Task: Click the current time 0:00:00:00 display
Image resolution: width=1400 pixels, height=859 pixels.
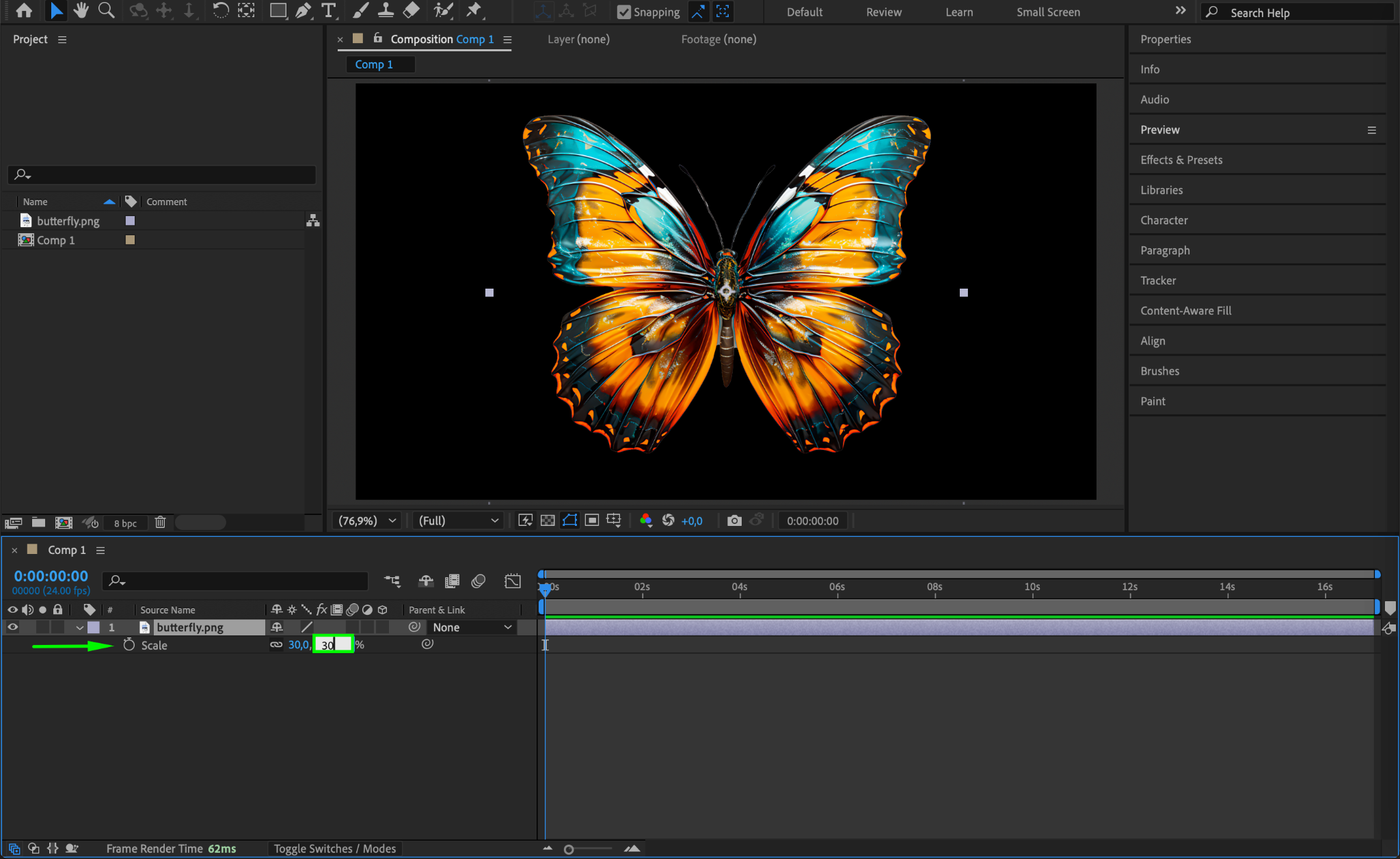Action: point(51,576)
